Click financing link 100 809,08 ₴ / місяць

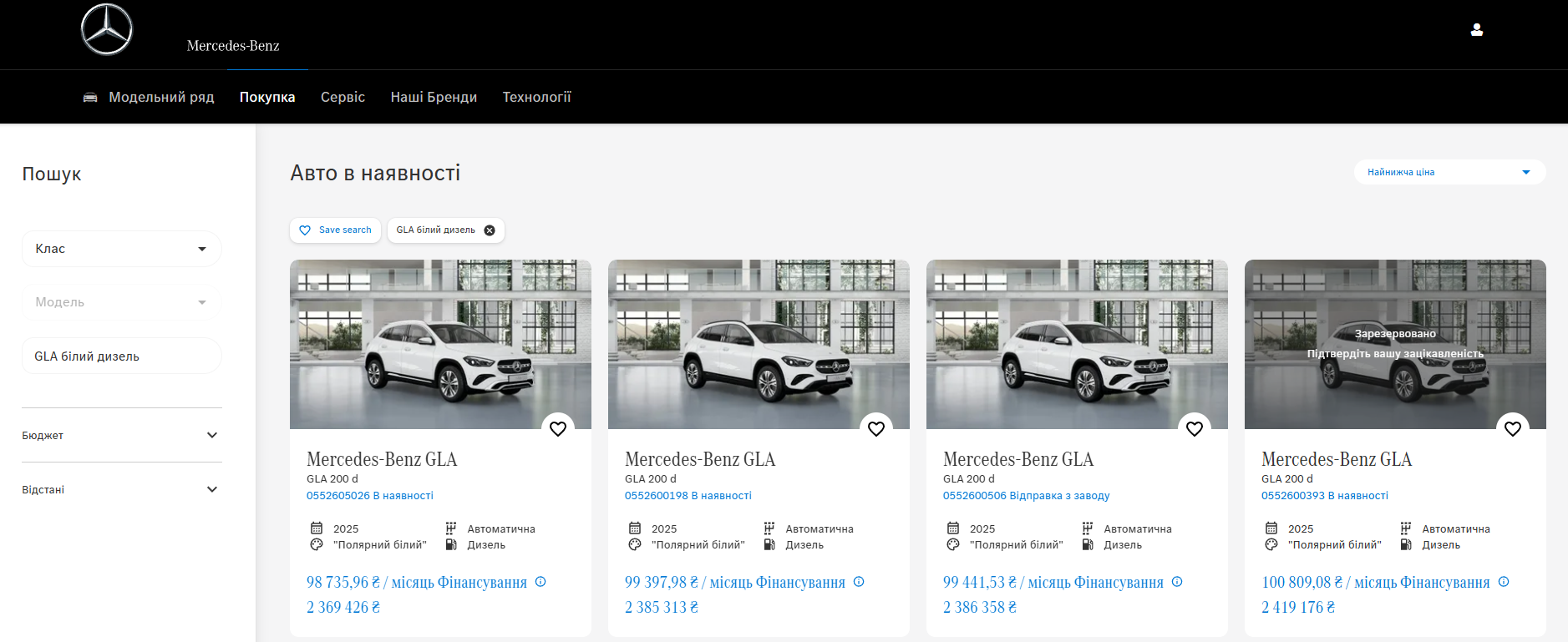point(1376,582)
